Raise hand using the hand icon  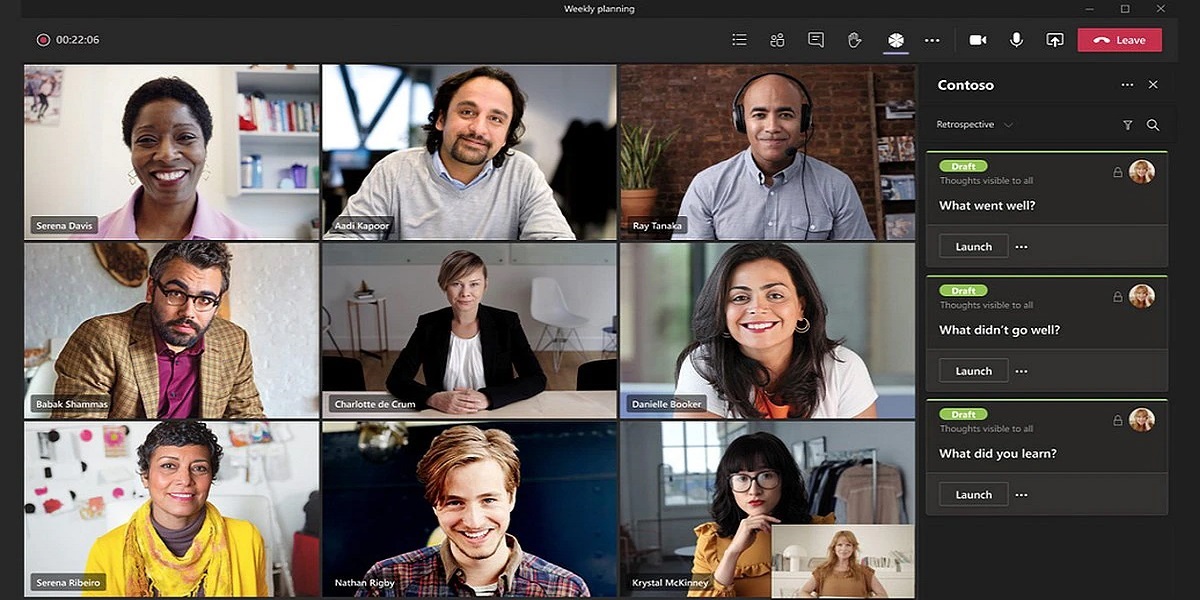pos(854,40)
